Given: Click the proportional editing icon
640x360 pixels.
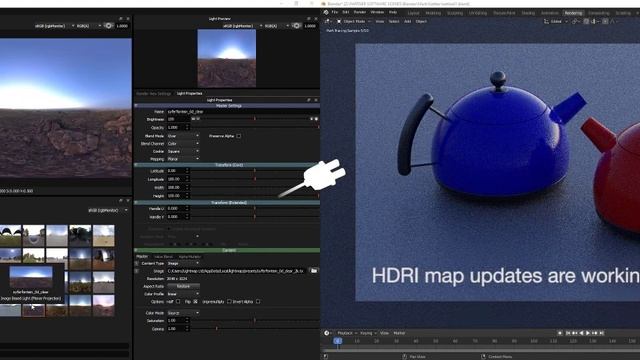Looking at the screenshot, I should [605, 21].
